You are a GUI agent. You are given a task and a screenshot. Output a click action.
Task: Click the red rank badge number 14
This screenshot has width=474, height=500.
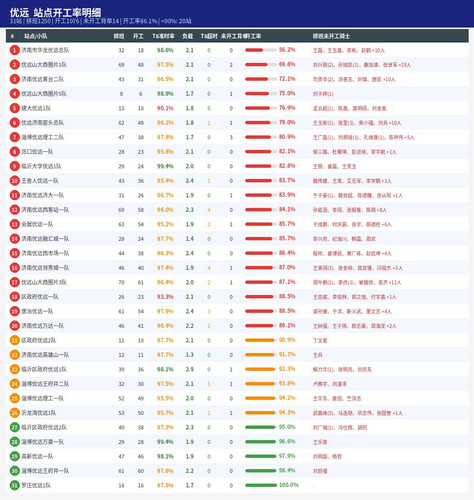(14, 239)
